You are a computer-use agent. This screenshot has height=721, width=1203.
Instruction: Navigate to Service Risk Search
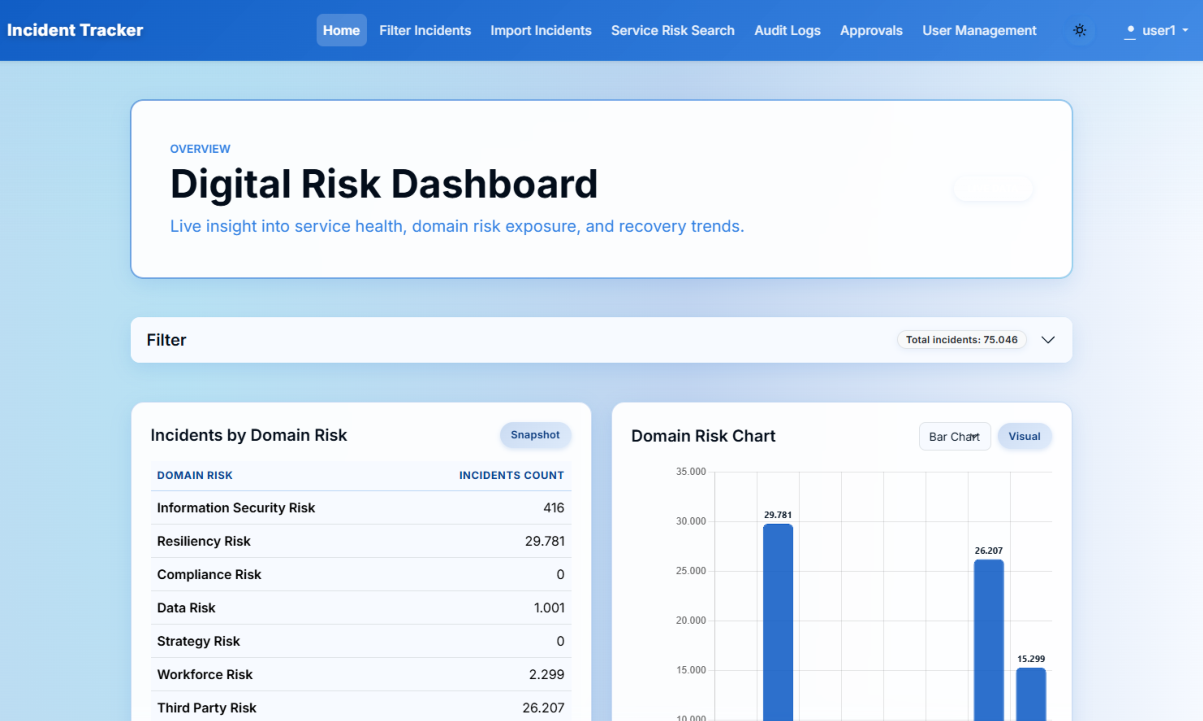(x=673, y=30)
